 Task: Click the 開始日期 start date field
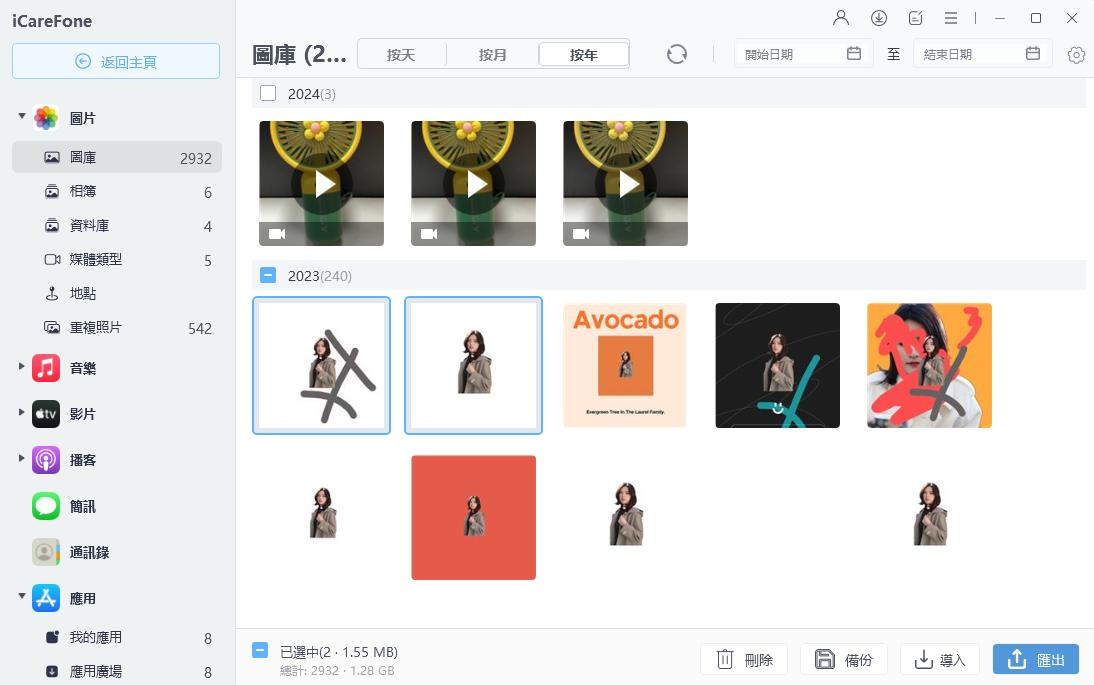point(804,54)
